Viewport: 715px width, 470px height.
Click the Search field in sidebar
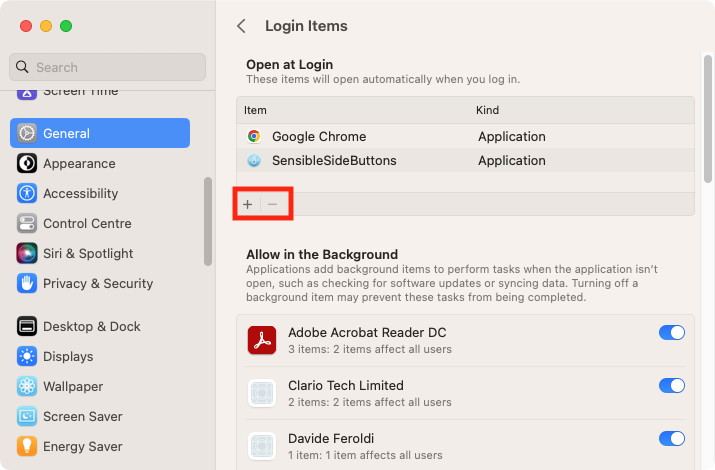tap(107, 67)
